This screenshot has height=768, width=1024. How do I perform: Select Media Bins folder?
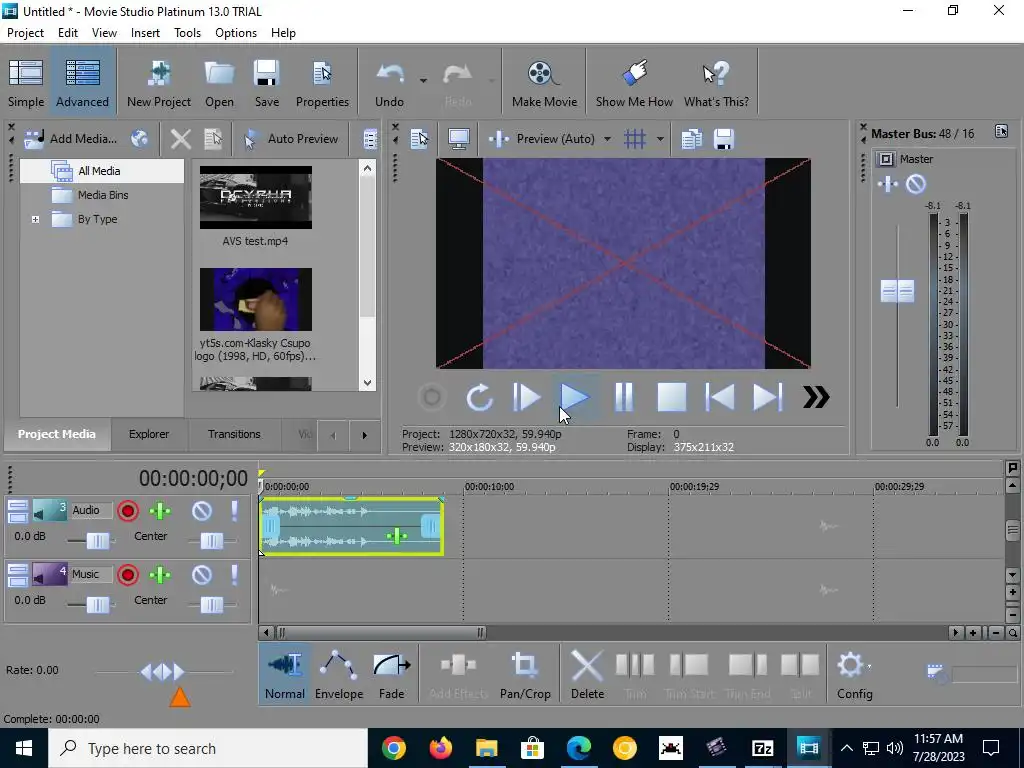[103, 195]
